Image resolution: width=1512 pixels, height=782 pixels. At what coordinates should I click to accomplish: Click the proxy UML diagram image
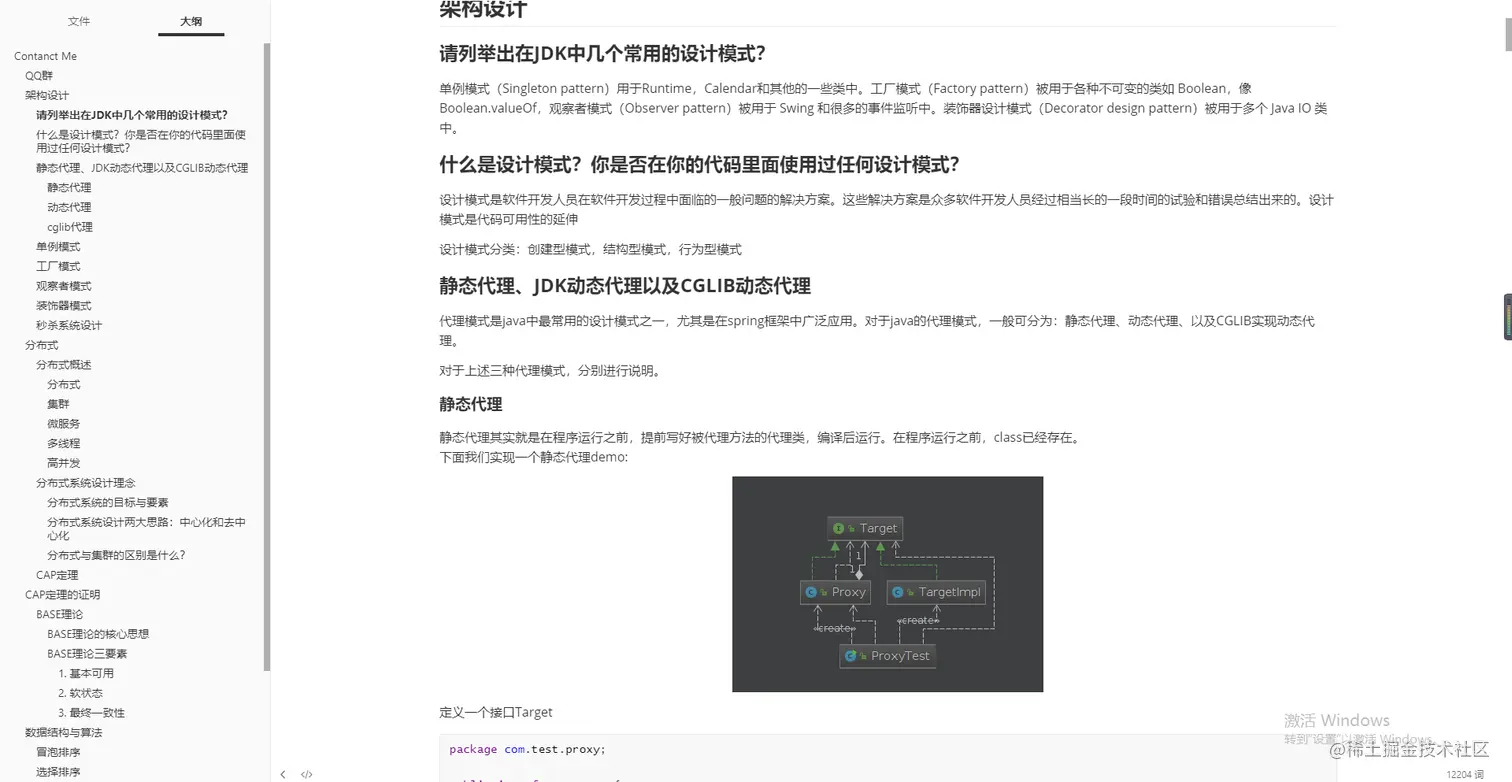[887, 584]
